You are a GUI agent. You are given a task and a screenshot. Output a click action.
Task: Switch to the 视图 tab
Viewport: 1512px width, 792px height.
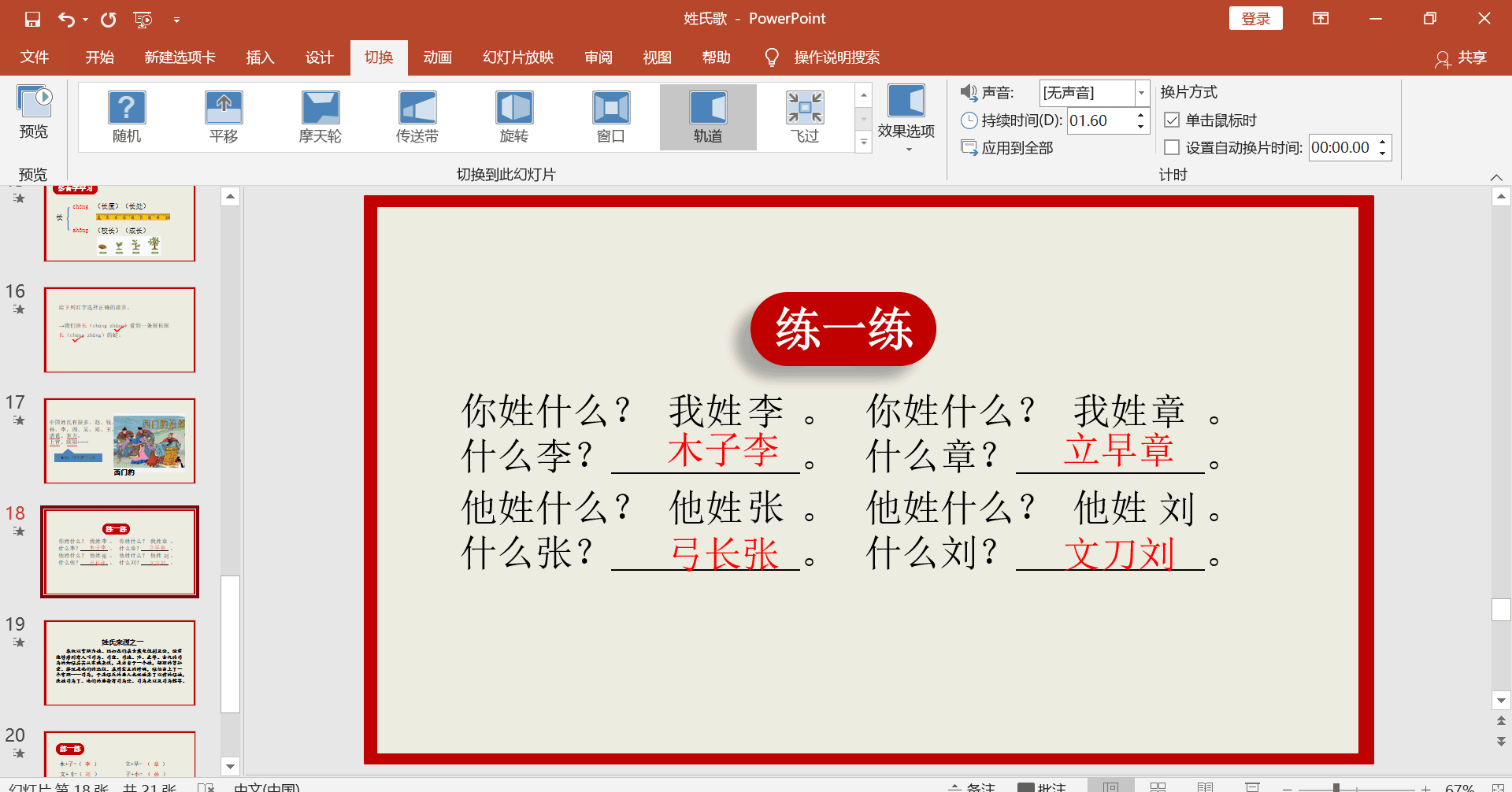tap(658, 57)
